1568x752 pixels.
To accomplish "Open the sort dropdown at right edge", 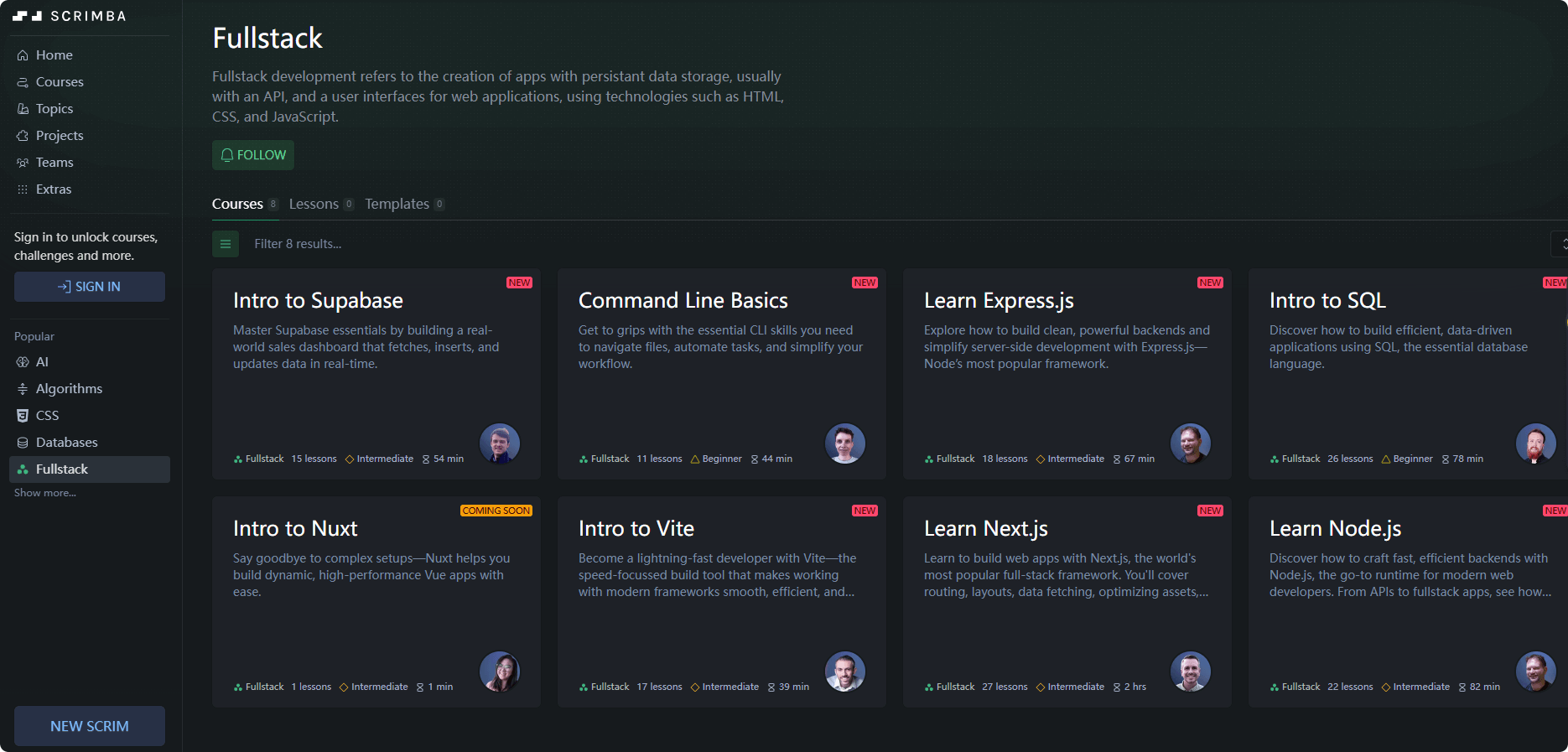I will click(1561, 244).
